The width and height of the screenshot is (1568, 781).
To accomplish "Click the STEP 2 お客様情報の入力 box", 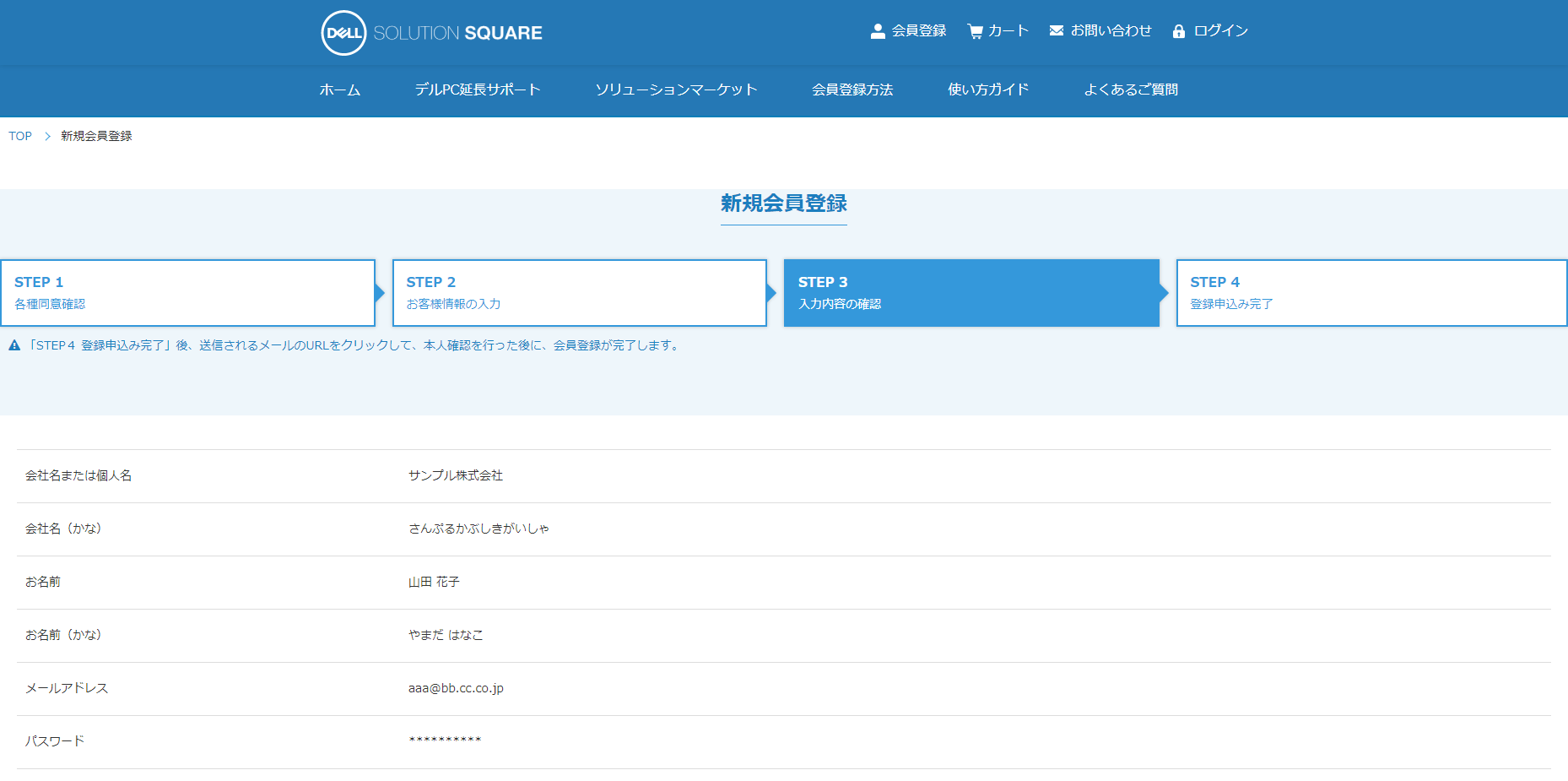I will click(x=580, y=293).
